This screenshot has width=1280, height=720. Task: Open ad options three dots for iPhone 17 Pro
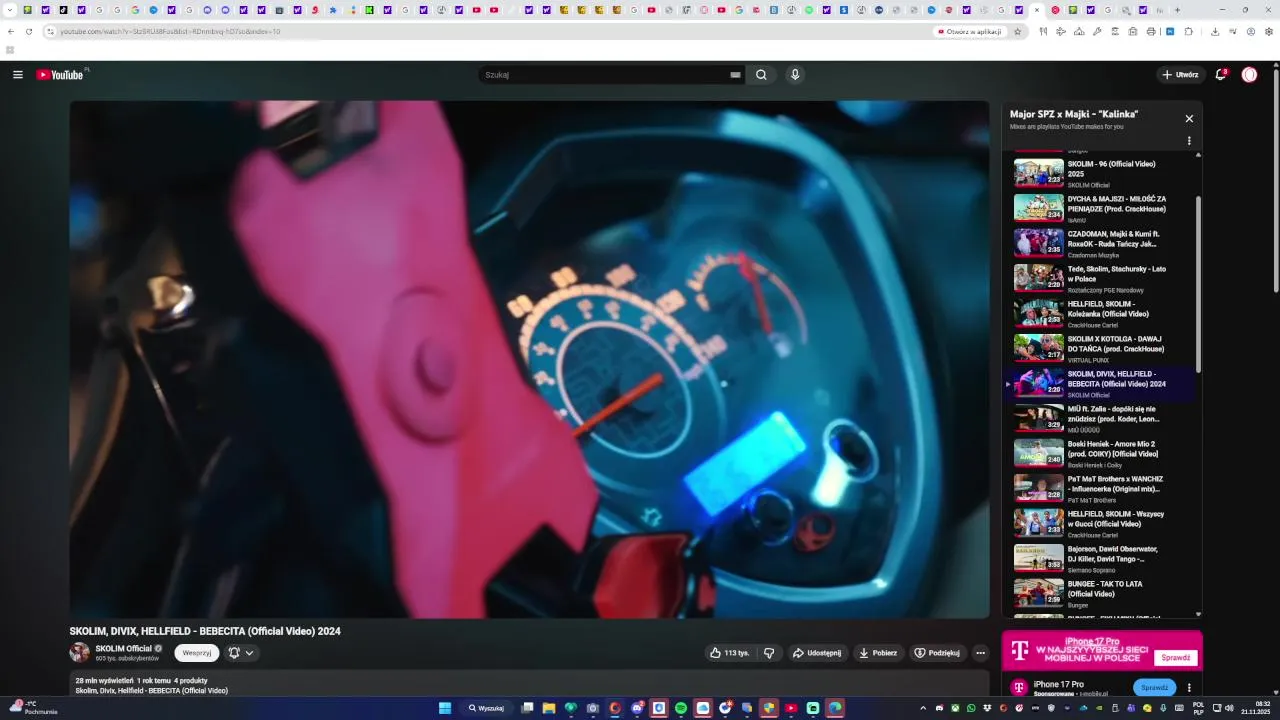(1189, 688)
